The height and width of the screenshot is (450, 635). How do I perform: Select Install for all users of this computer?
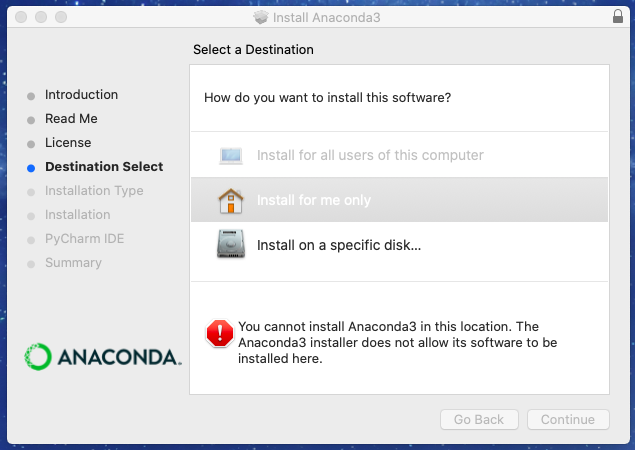coord(399,155)
